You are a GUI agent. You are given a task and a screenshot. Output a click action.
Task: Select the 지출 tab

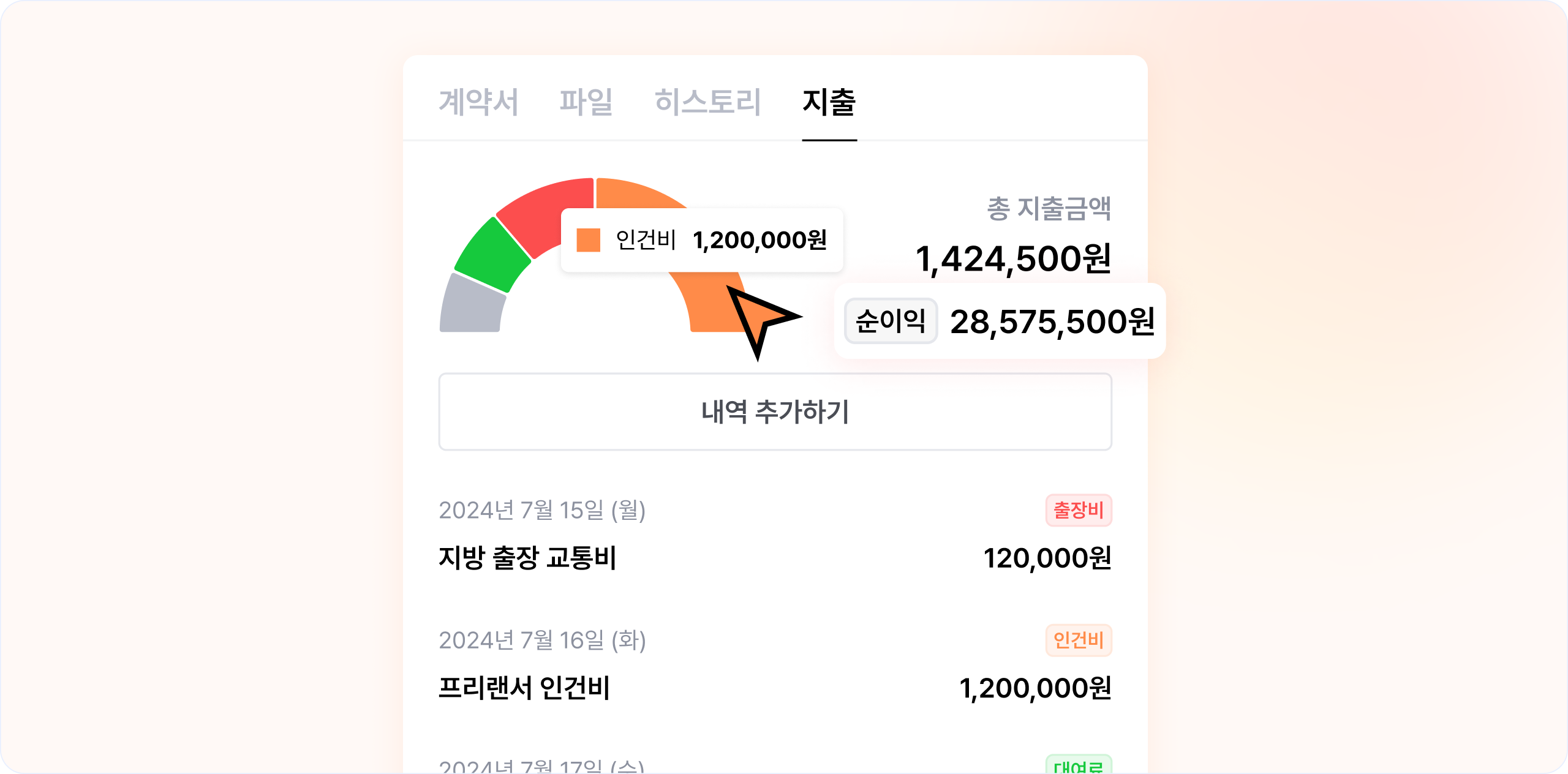tap(829, 102)
